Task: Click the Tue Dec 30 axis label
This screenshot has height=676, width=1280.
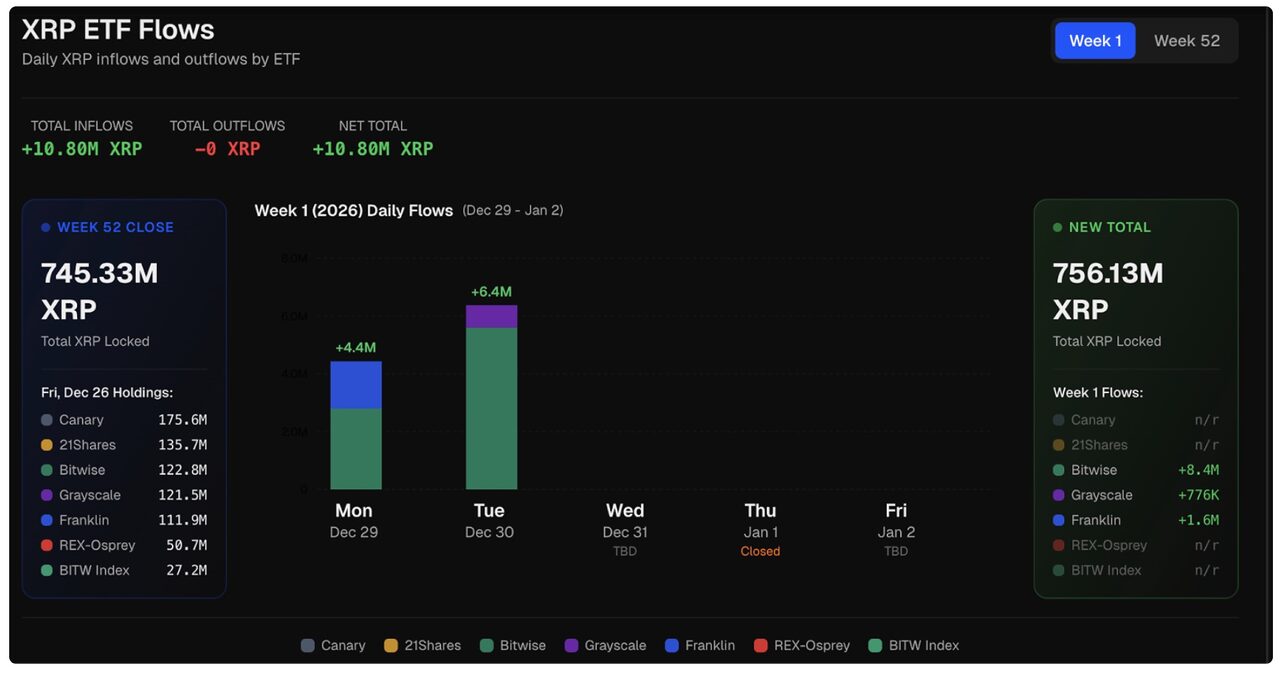Action: 489,521
